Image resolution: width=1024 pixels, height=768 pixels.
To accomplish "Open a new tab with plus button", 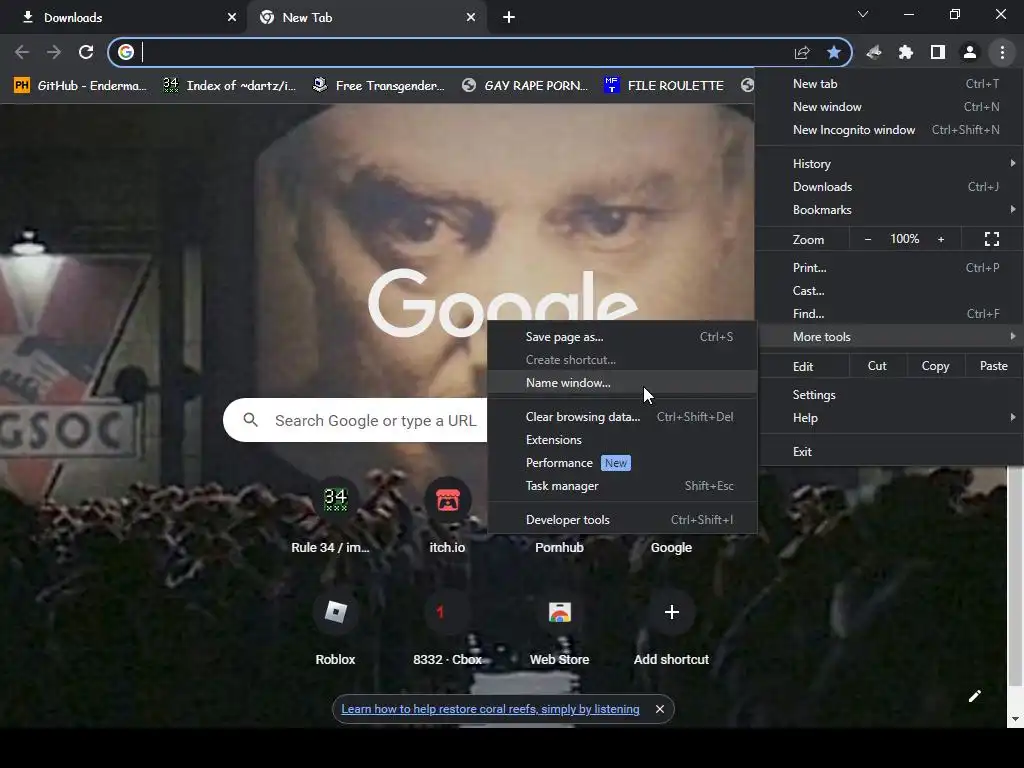I will click(509, 17).
